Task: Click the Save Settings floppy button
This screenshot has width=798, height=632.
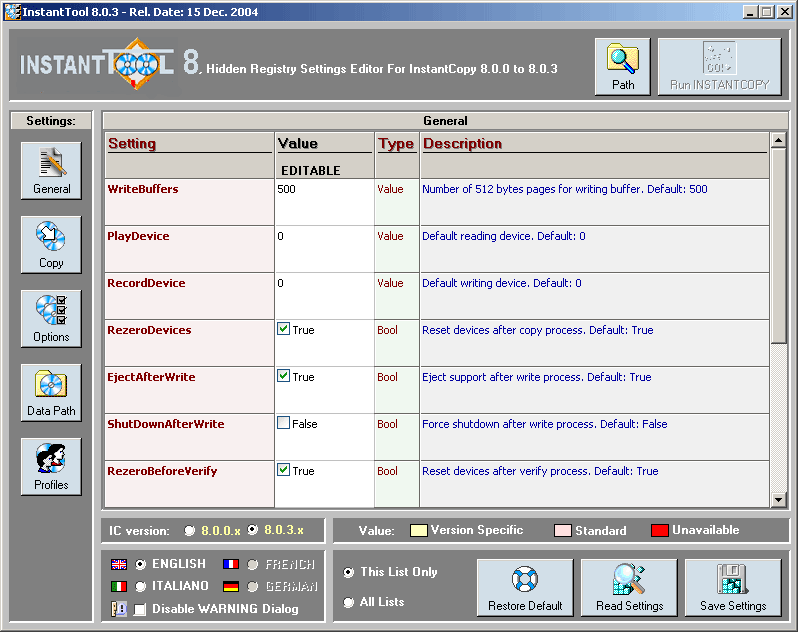Action: 733,587
